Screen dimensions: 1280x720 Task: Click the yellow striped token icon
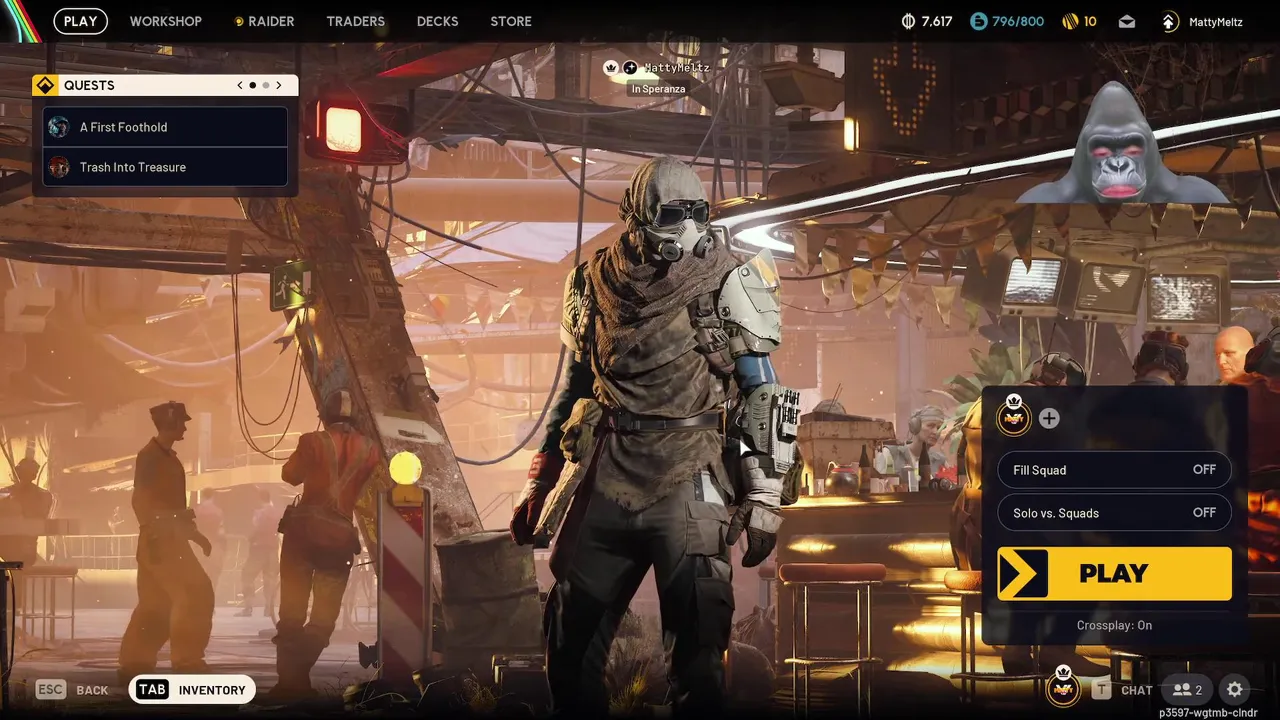pyautogui.click(x=1069, y=21)
